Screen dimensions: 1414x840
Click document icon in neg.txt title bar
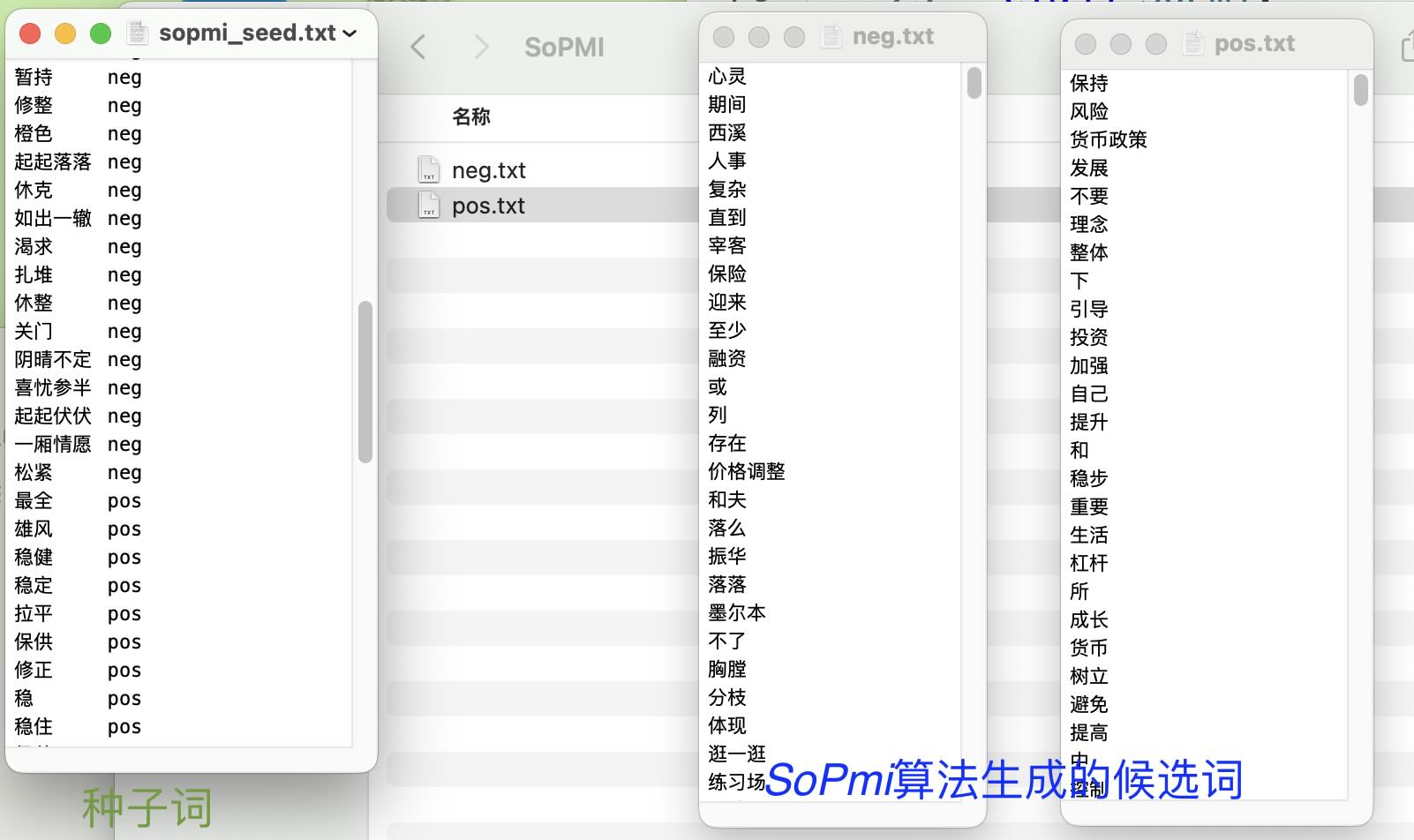click(x=831, y=36)
